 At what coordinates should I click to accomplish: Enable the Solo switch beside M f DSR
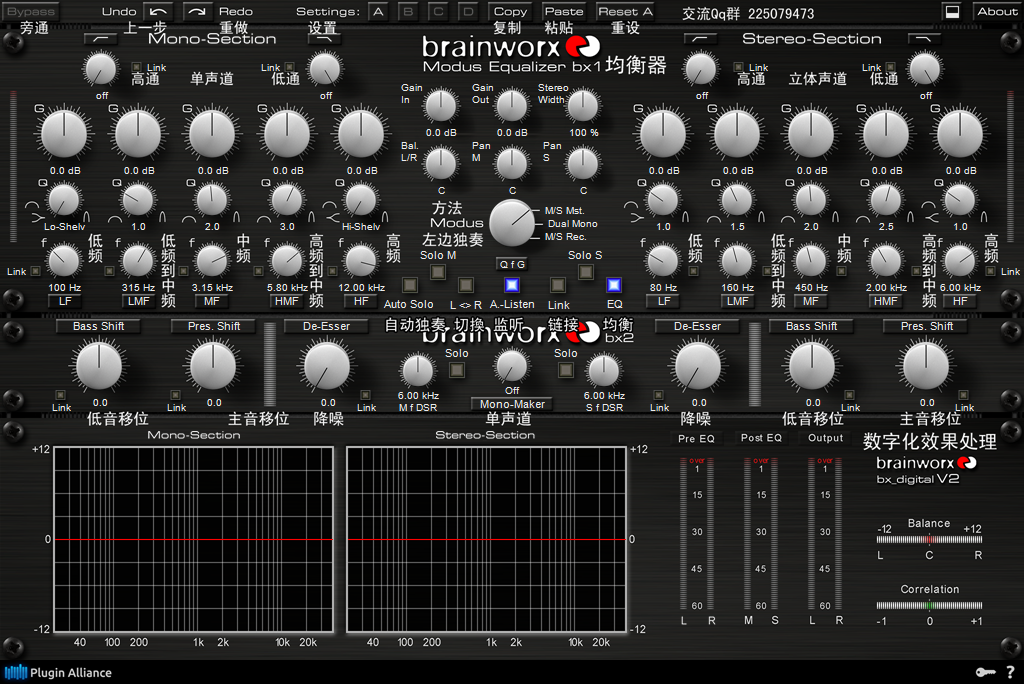[457, 370]
